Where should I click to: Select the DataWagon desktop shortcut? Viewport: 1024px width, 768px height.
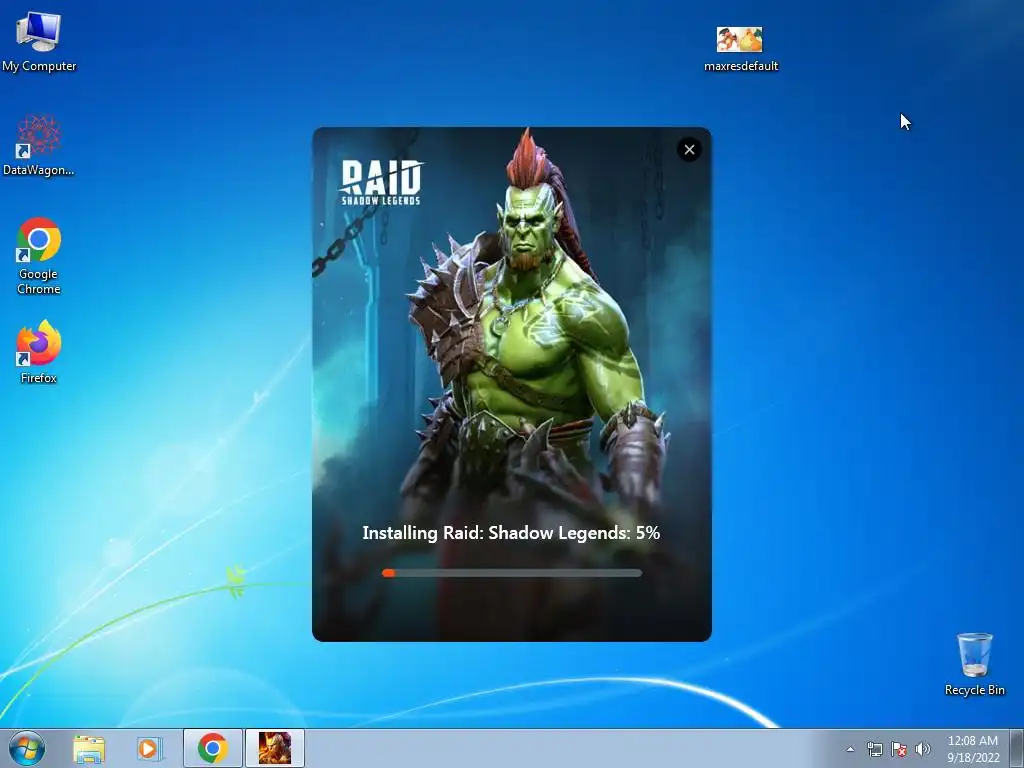tap(39, 145)
